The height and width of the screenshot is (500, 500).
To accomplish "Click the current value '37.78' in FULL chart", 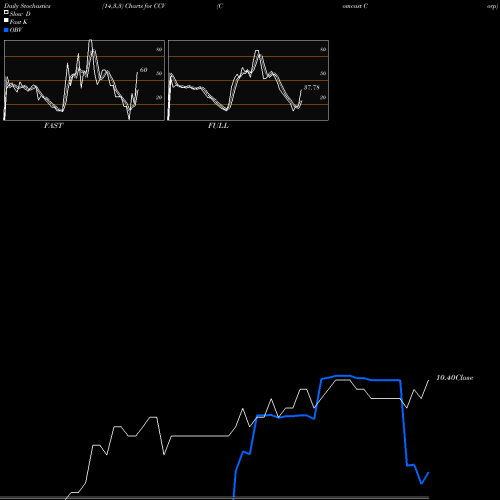I will click(312, 88).
